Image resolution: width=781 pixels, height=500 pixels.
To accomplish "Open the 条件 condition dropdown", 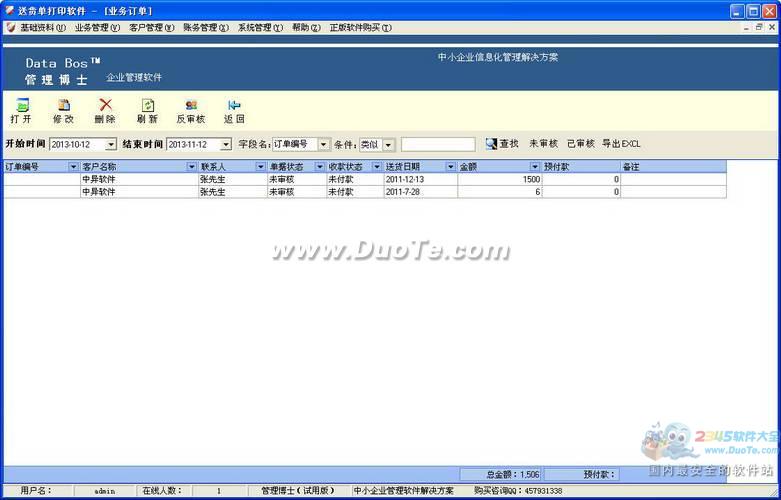I will click(x=389, y=145).
